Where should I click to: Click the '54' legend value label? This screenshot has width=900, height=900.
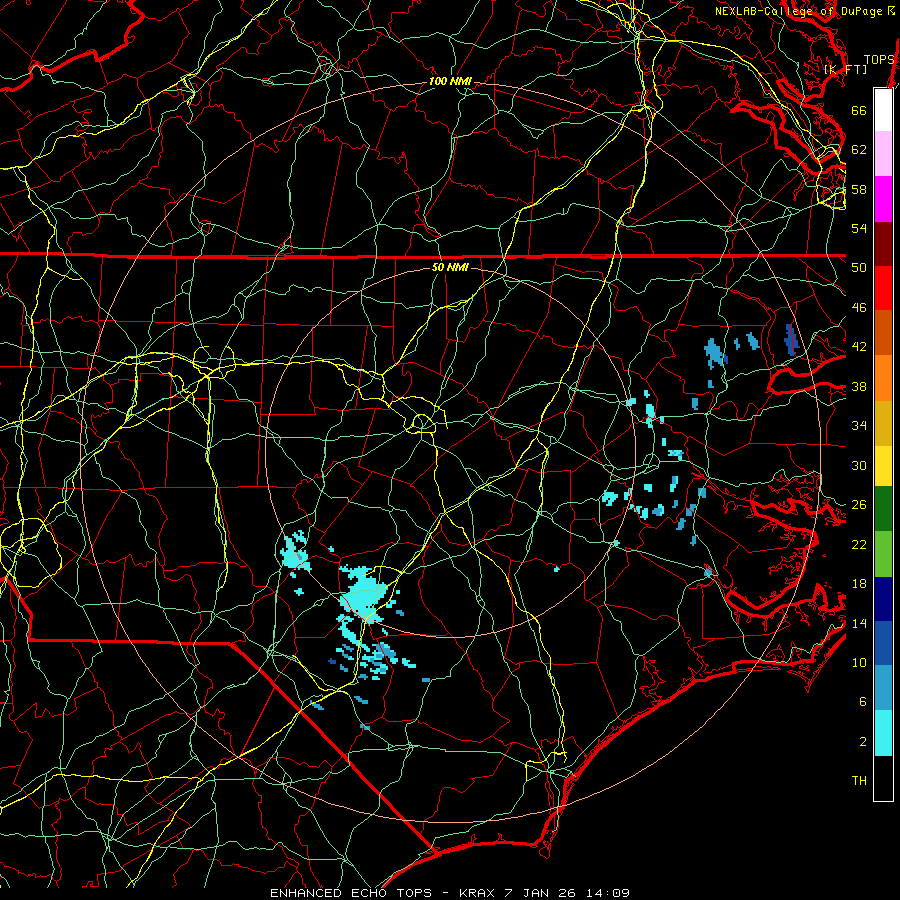pyautogui.click(x=859, y=228)
